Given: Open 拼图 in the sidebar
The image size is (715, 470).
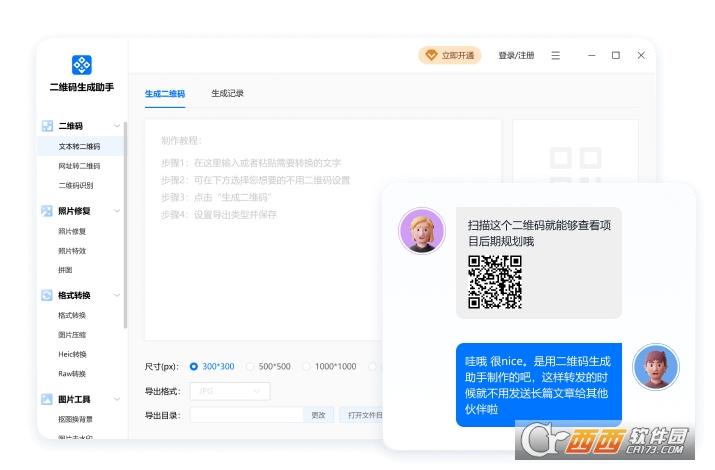Looking at the screenshot, I should click(x=65, y=270).
